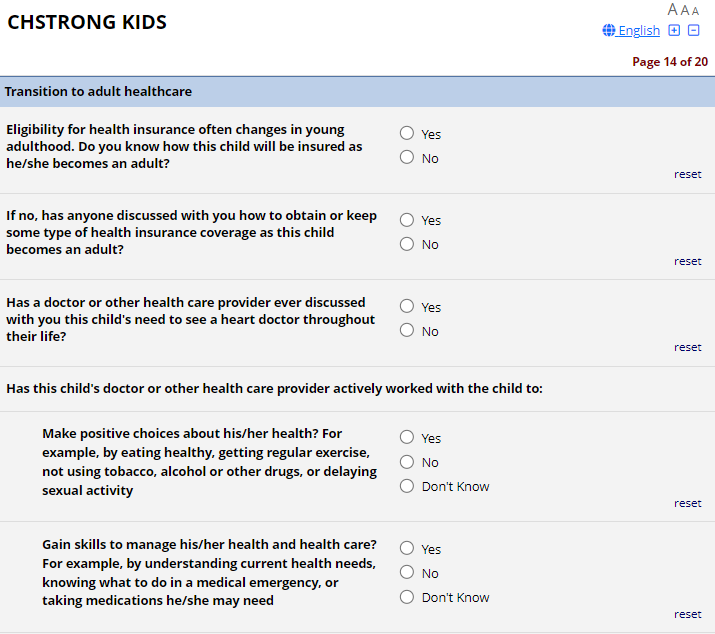715x634 pixels.
Task: Pick No for making positive health choices
Action: (x=407, y=462)
